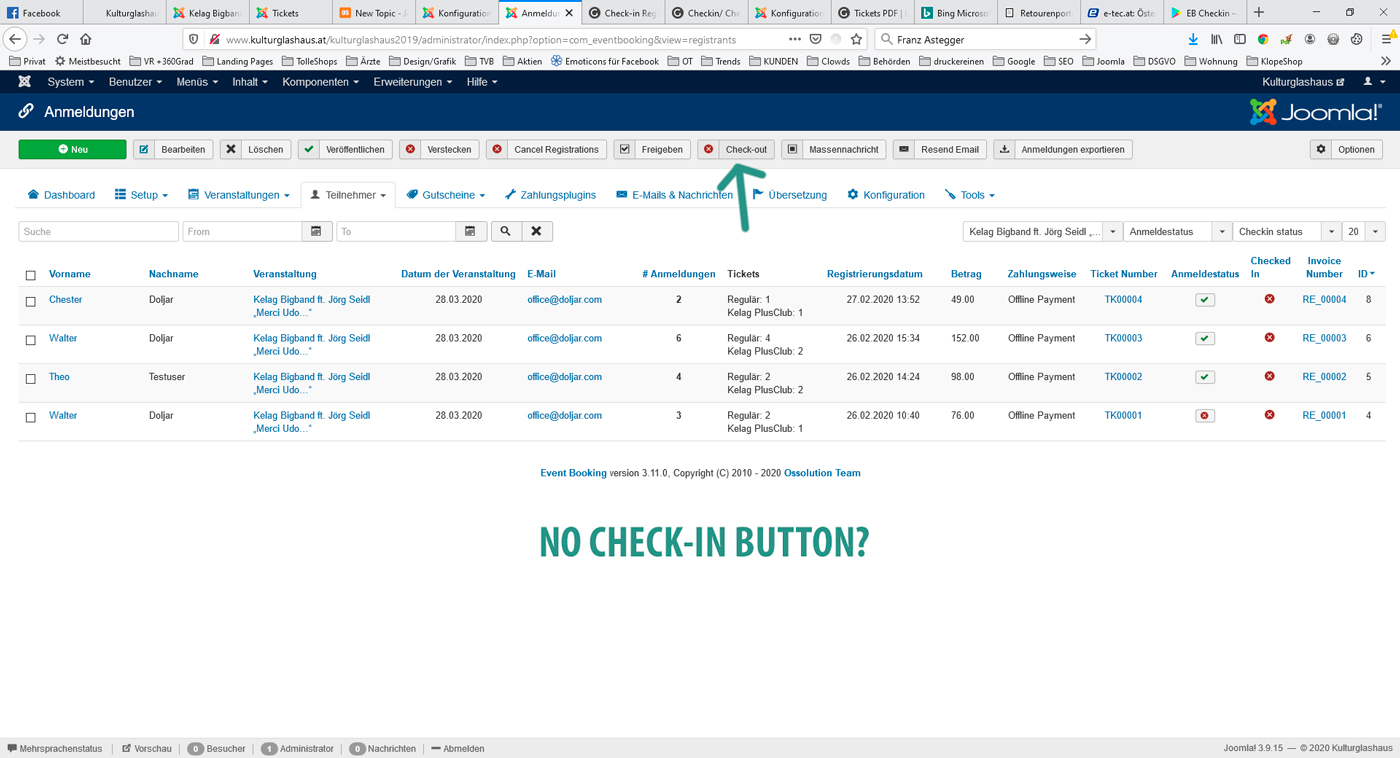Click the Anmeldungen exportieren button
This screenshot has height=758, width=1400.
pyautogui.click(x=1063, y=149)
